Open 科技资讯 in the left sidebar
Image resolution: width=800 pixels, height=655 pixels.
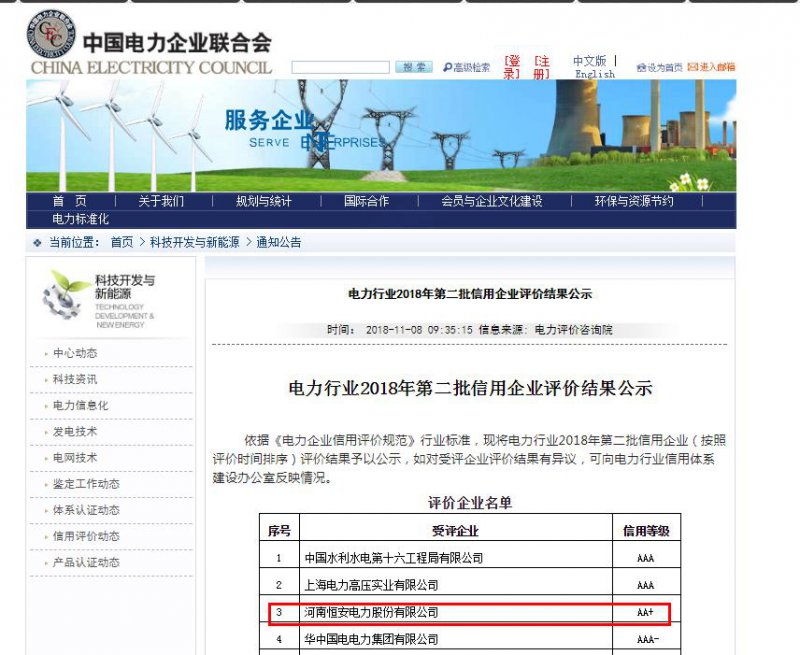tap(75, 379)
